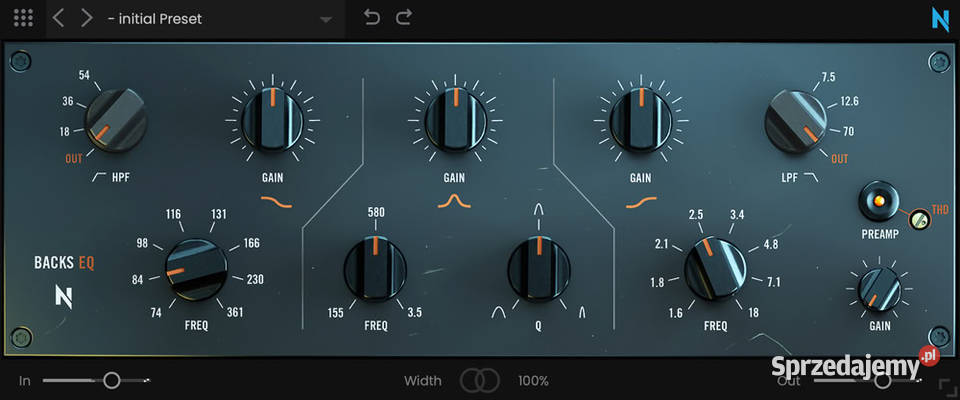Click the wide Q curve icon
The height and width of the screenshot is (400, 960).
coord(499,312)
